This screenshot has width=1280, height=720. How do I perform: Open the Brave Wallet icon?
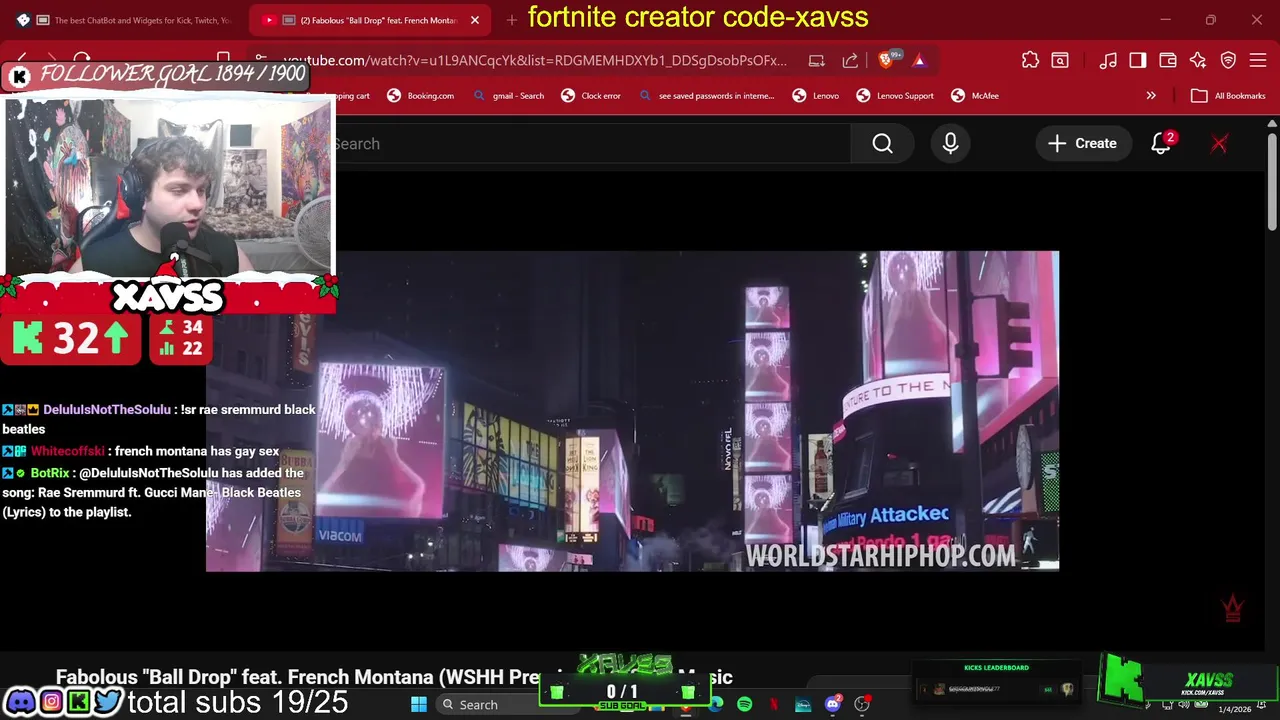coord(1167,60)
